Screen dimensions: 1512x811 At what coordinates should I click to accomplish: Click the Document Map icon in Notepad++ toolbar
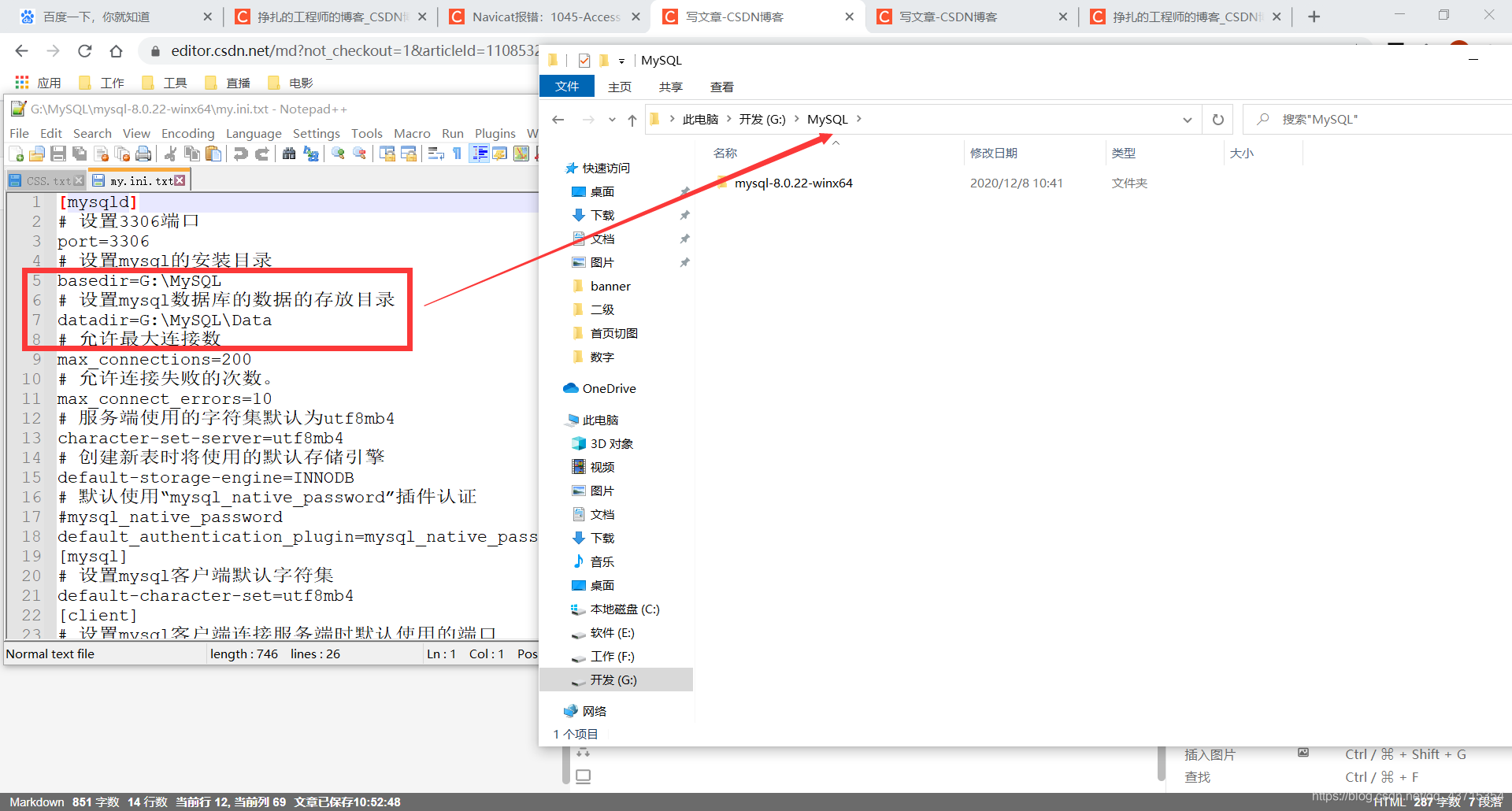point(521,154)
